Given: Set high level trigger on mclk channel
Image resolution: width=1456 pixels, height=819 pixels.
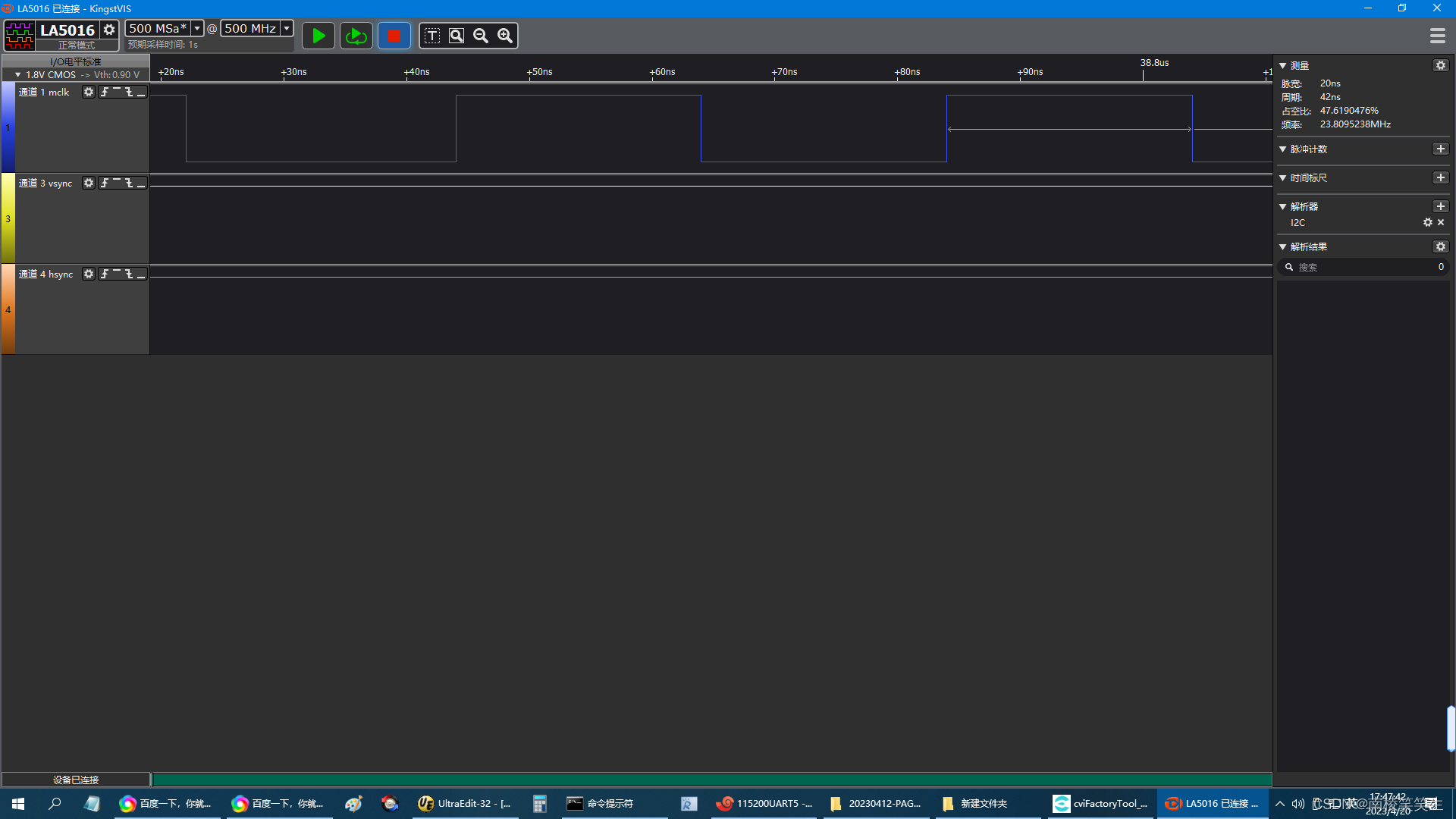Looking at the screenshot, I should coord(117,92).
